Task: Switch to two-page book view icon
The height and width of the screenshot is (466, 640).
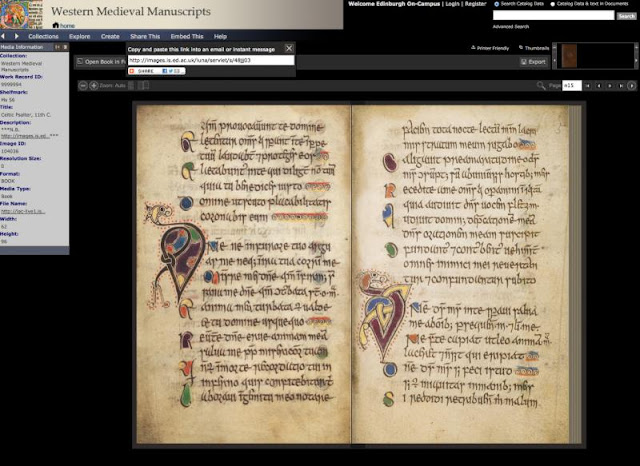Action: 143,86
